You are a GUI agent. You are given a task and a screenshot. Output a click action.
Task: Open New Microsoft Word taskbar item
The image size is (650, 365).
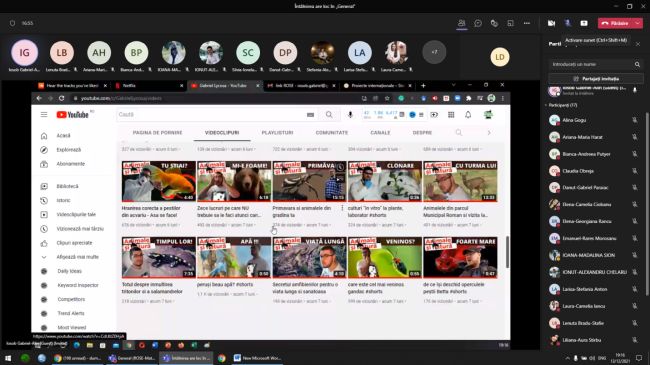point(257,358)
